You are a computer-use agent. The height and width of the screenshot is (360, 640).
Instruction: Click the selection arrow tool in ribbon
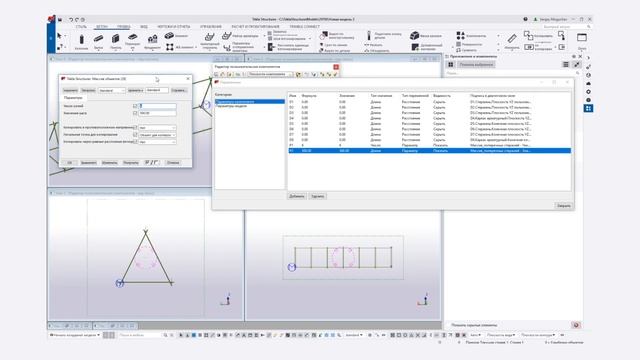[60, 36]
